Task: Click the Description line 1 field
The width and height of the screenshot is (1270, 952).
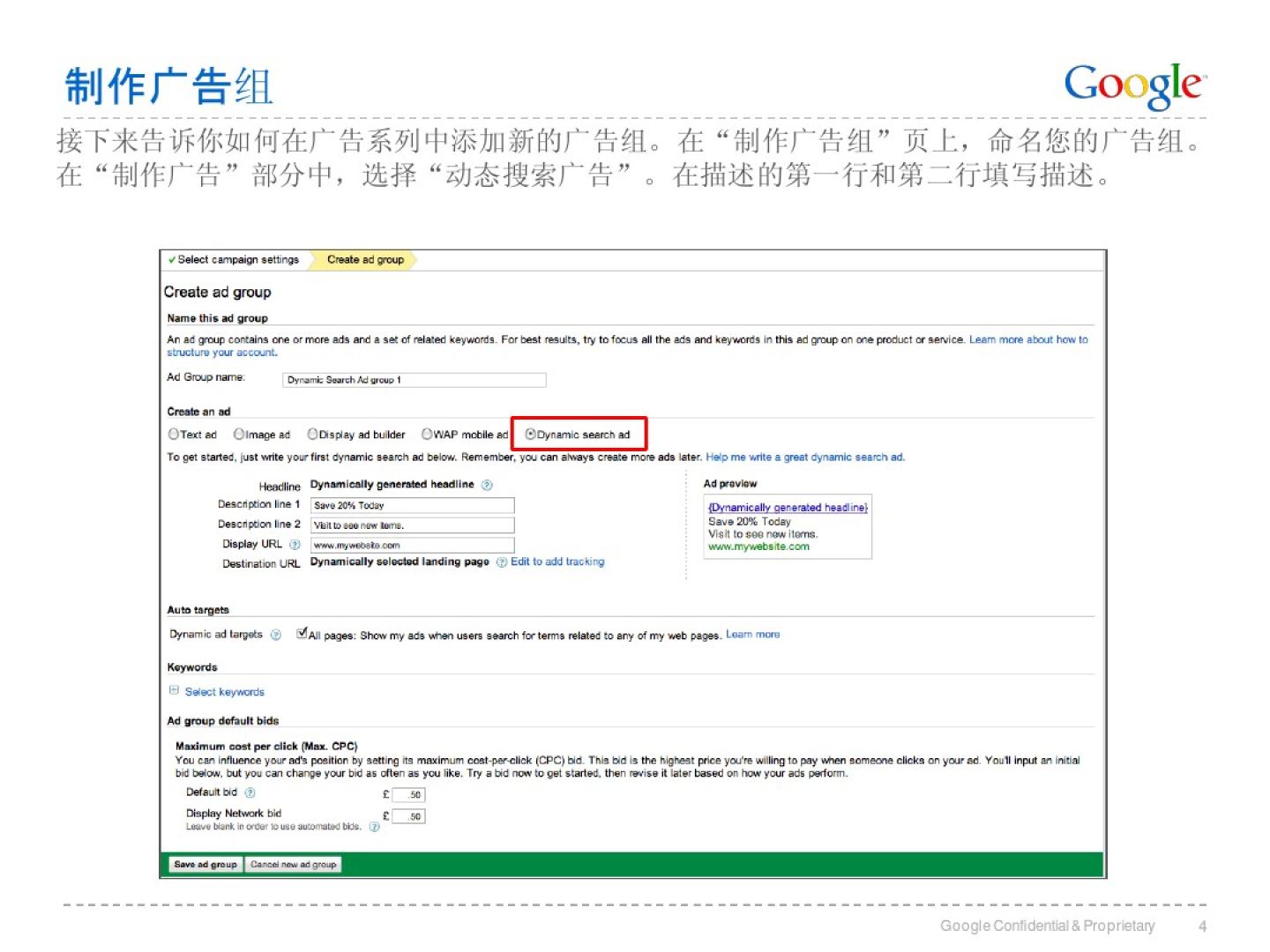Action: (412, 506)
